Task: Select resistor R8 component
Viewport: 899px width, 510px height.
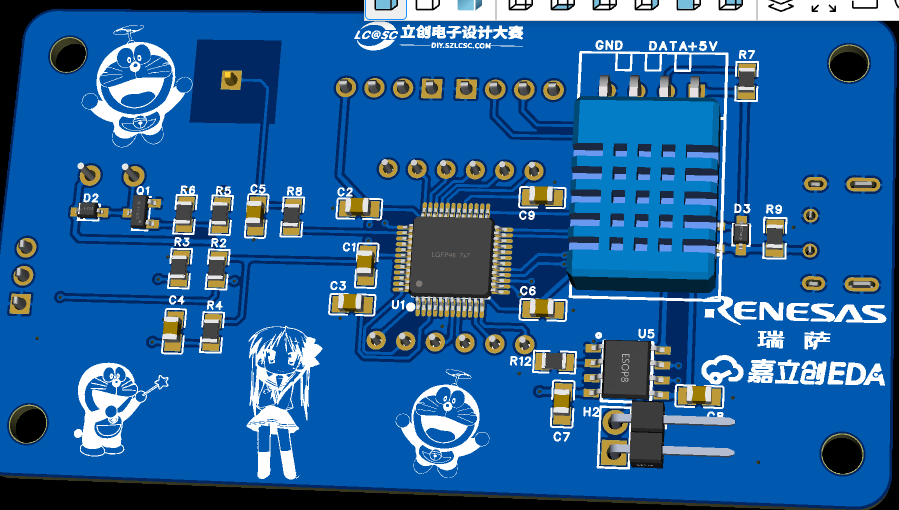Action: point(292,217)
